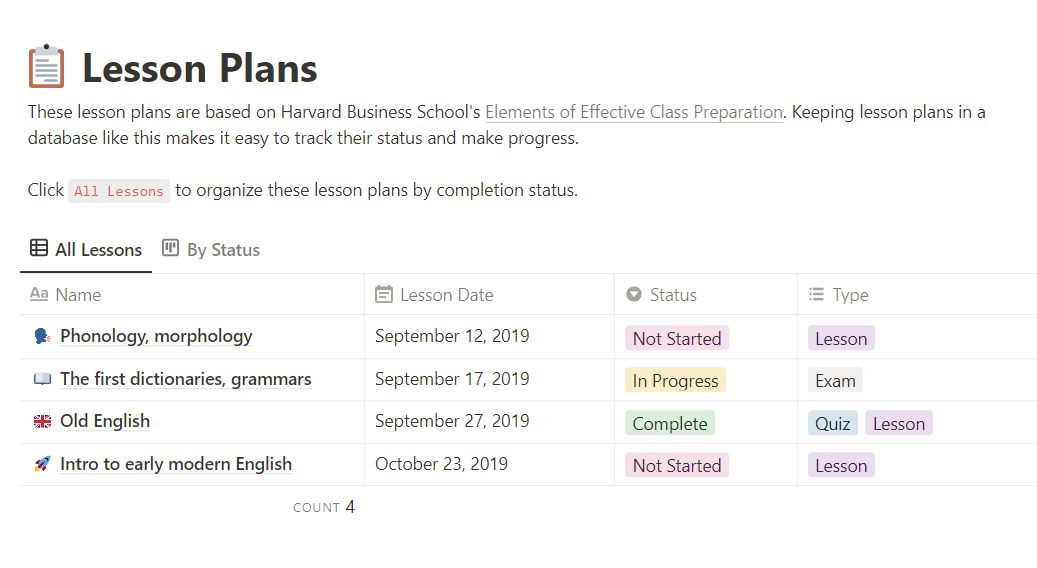Click the UK flag icon for Old English

point(42,422)
